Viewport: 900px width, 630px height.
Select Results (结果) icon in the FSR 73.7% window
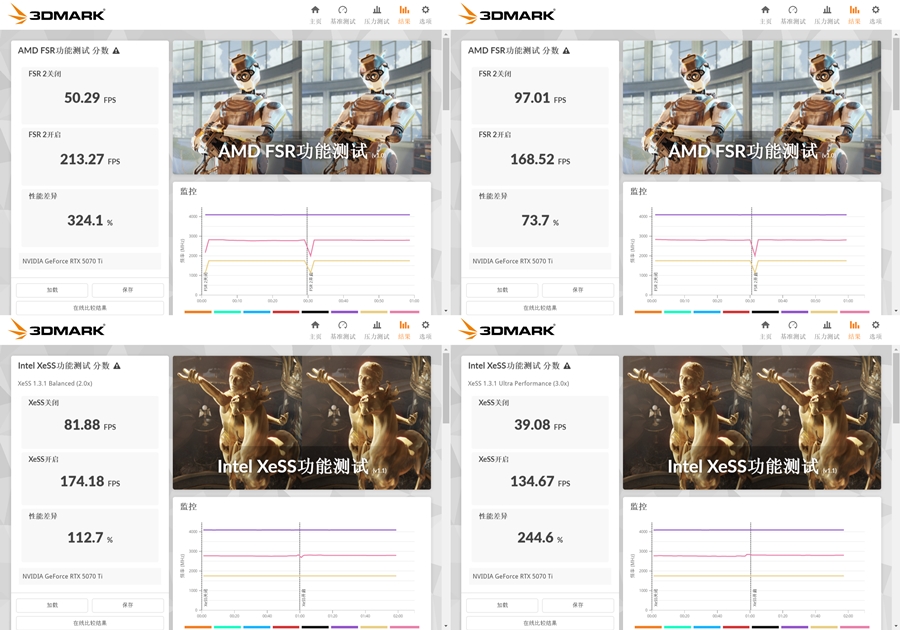pos(854,10)
